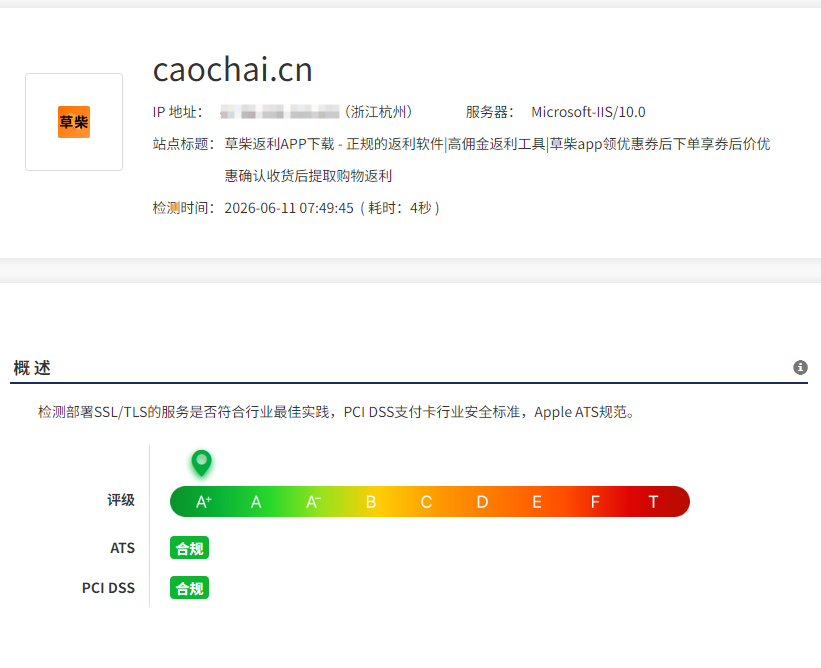This screenshot has height=668, width=821.
Task: Click the blurred IP address value
Action: pos(280,112)
